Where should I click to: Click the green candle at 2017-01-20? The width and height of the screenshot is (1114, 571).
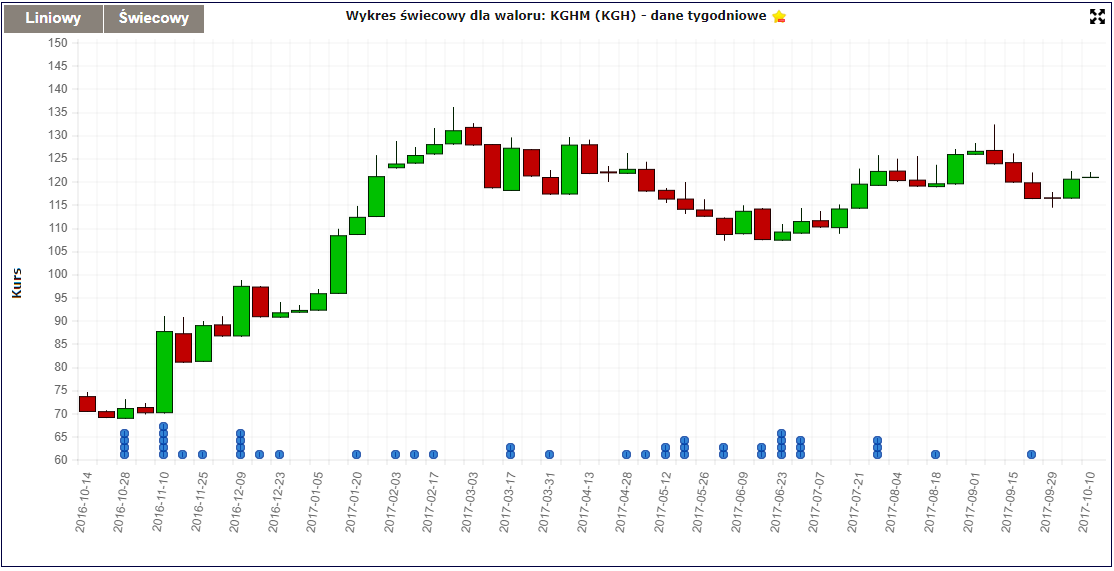click(357, 226)
